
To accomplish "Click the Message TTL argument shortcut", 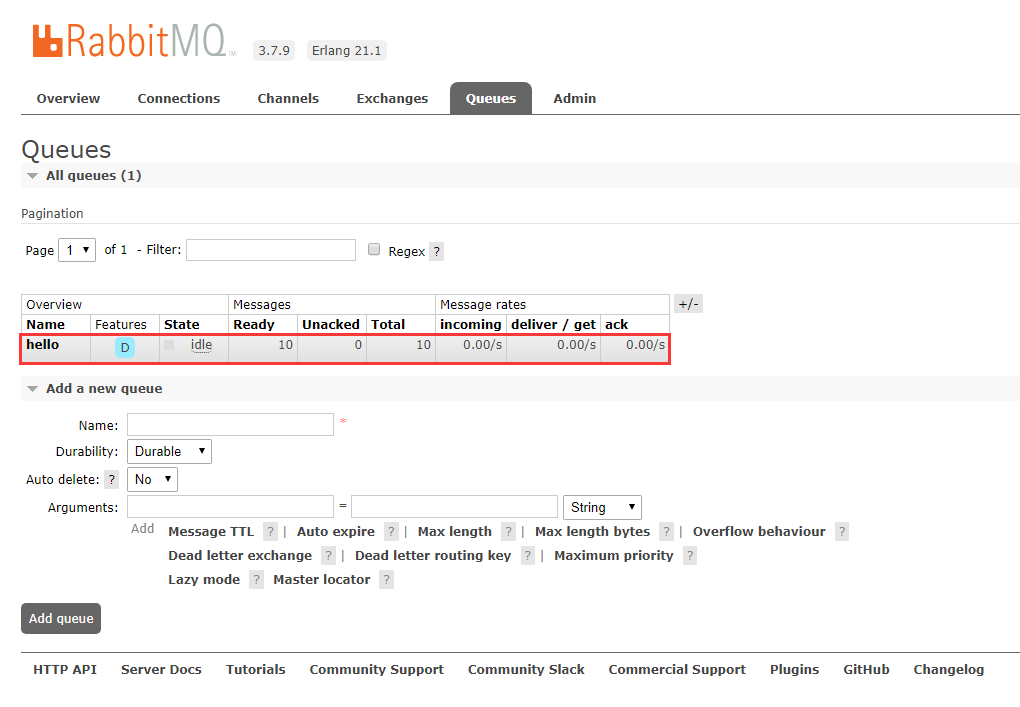I will tap(211, 531).
